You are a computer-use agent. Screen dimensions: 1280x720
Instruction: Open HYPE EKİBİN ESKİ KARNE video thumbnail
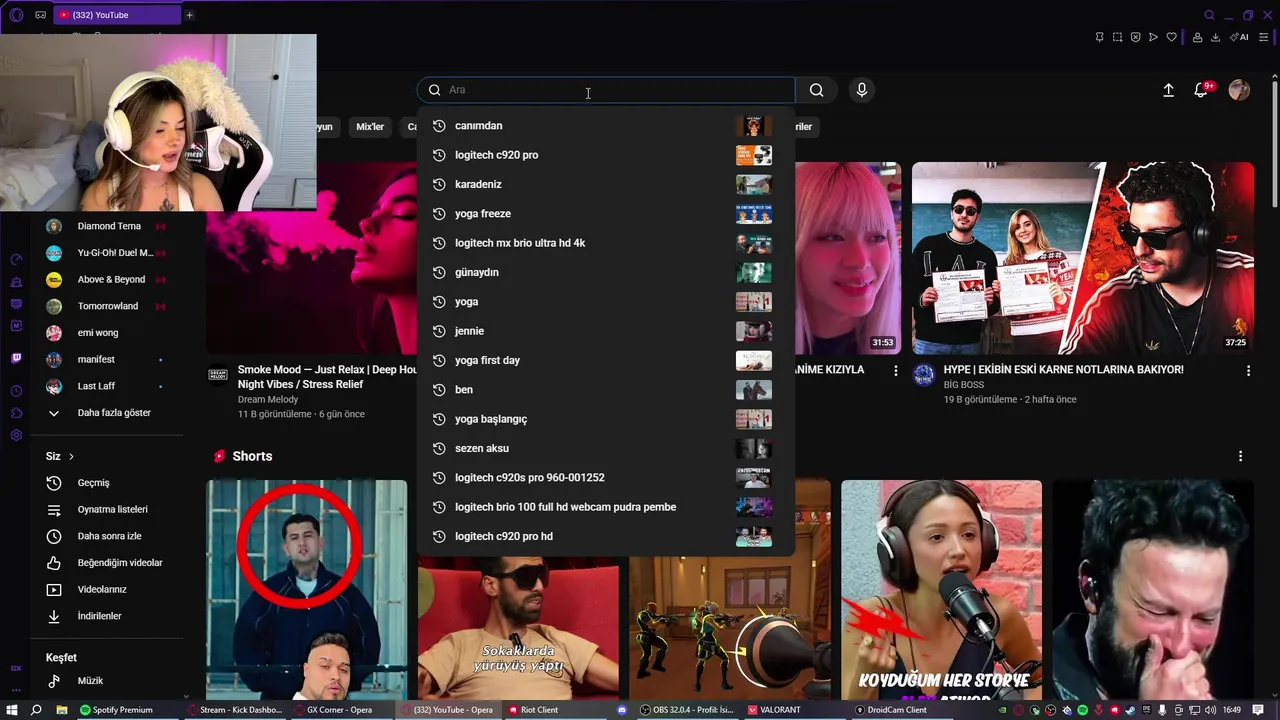(1082, 258)
